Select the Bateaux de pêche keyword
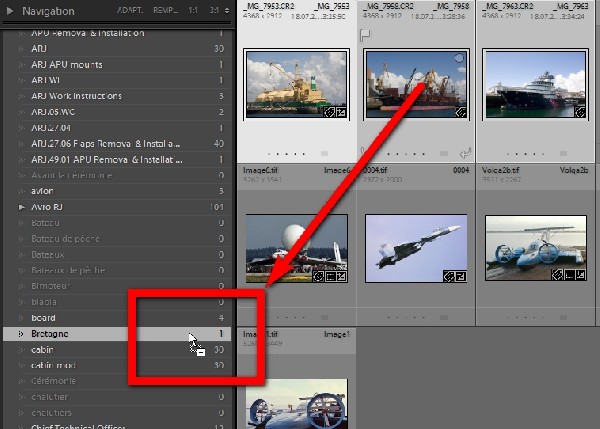This screenshot has height=429, width=600. (x=68, y=270)
